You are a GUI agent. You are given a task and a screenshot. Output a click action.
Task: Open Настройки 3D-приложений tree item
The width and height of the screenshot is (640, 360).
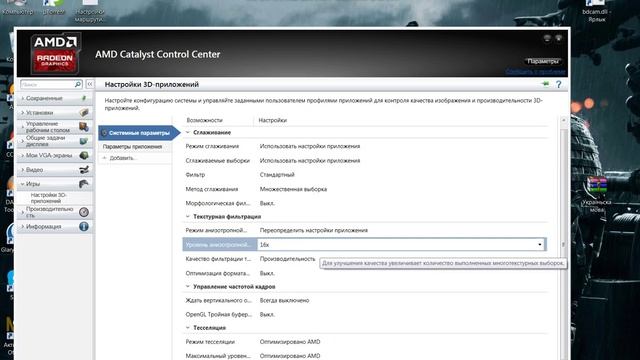[x=48, y=198]
